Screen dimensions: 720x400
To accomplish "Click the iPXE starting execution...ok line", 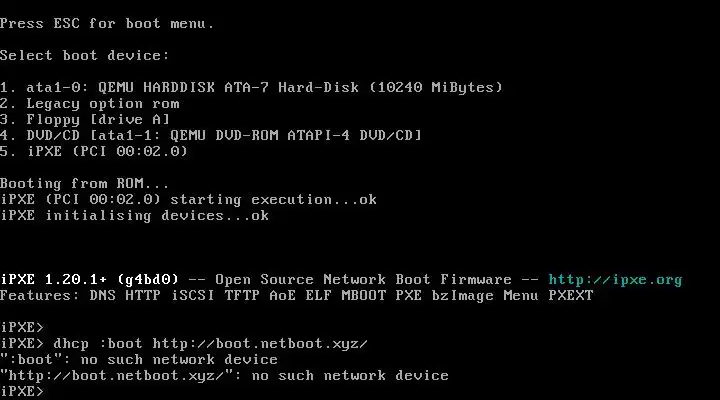I will tap(188, 199).
